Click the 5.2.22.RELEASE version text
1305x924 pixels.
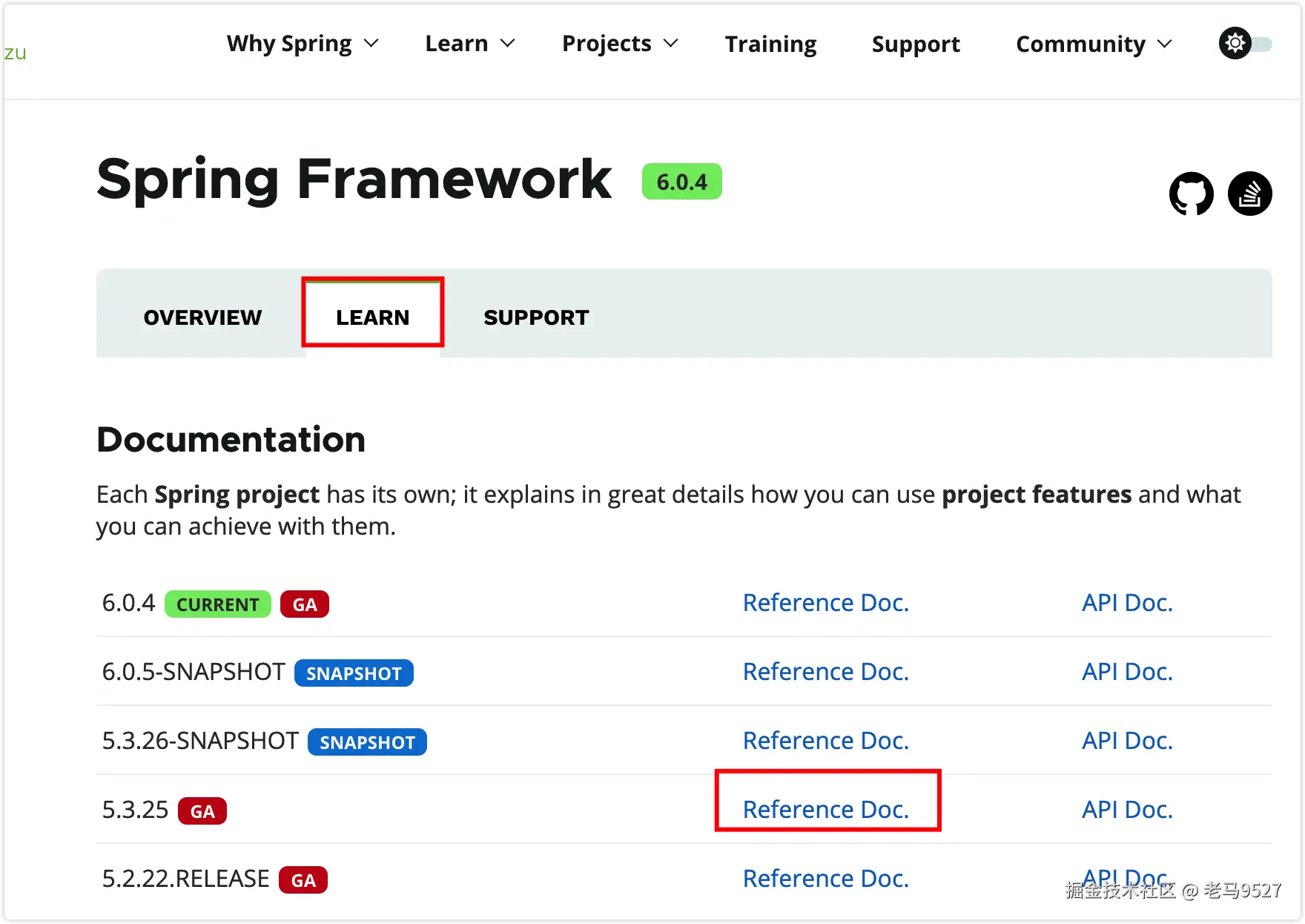pyautogui.click(x=185, y=879)
